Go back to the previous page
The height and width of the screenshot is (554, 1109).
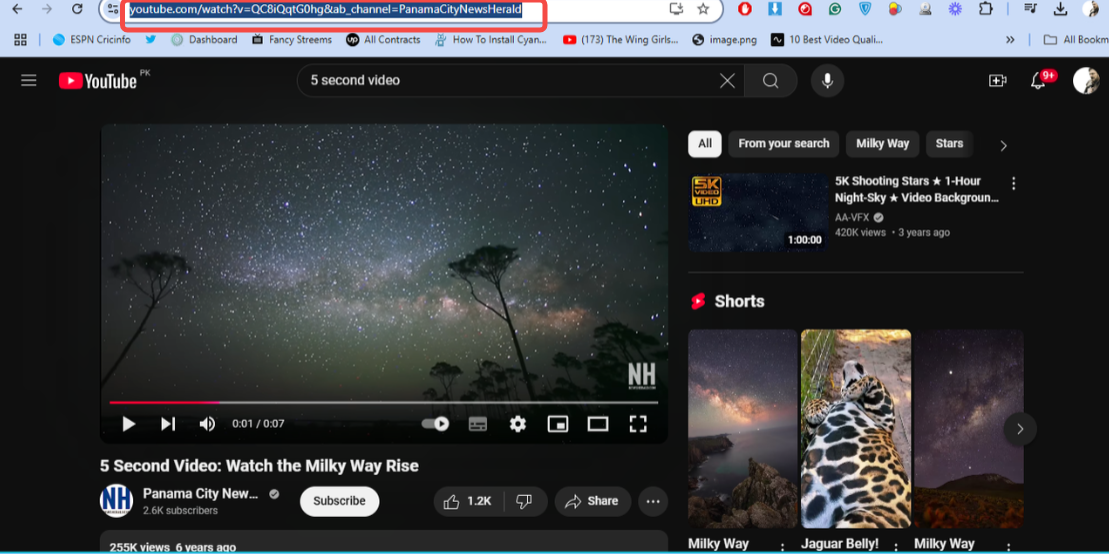click(17, 9)
